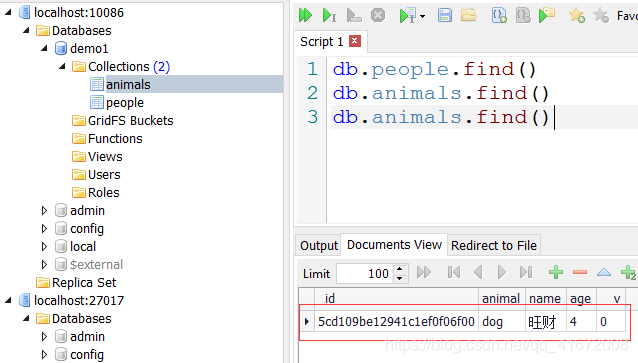Run the current statement at cursor
This screenshot has width=638, height=363.
[329, 15]
